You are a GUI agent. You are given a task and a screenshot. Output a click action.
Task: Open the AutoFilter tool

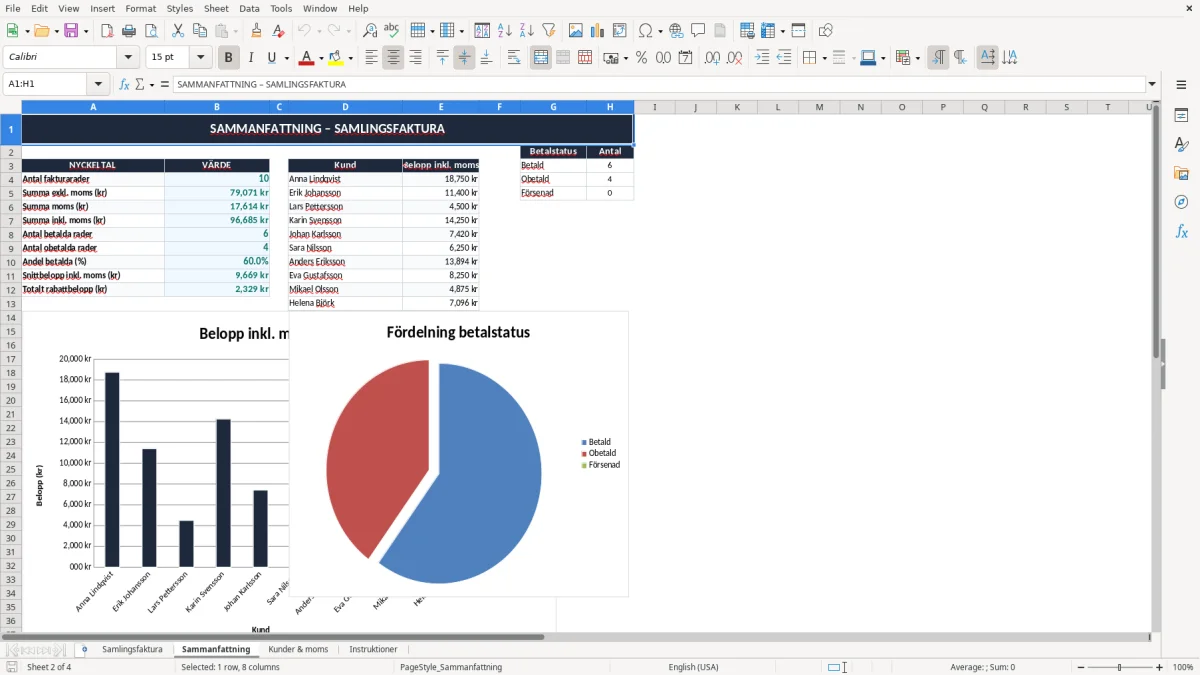pyautogui.click(x=548, y=31)
